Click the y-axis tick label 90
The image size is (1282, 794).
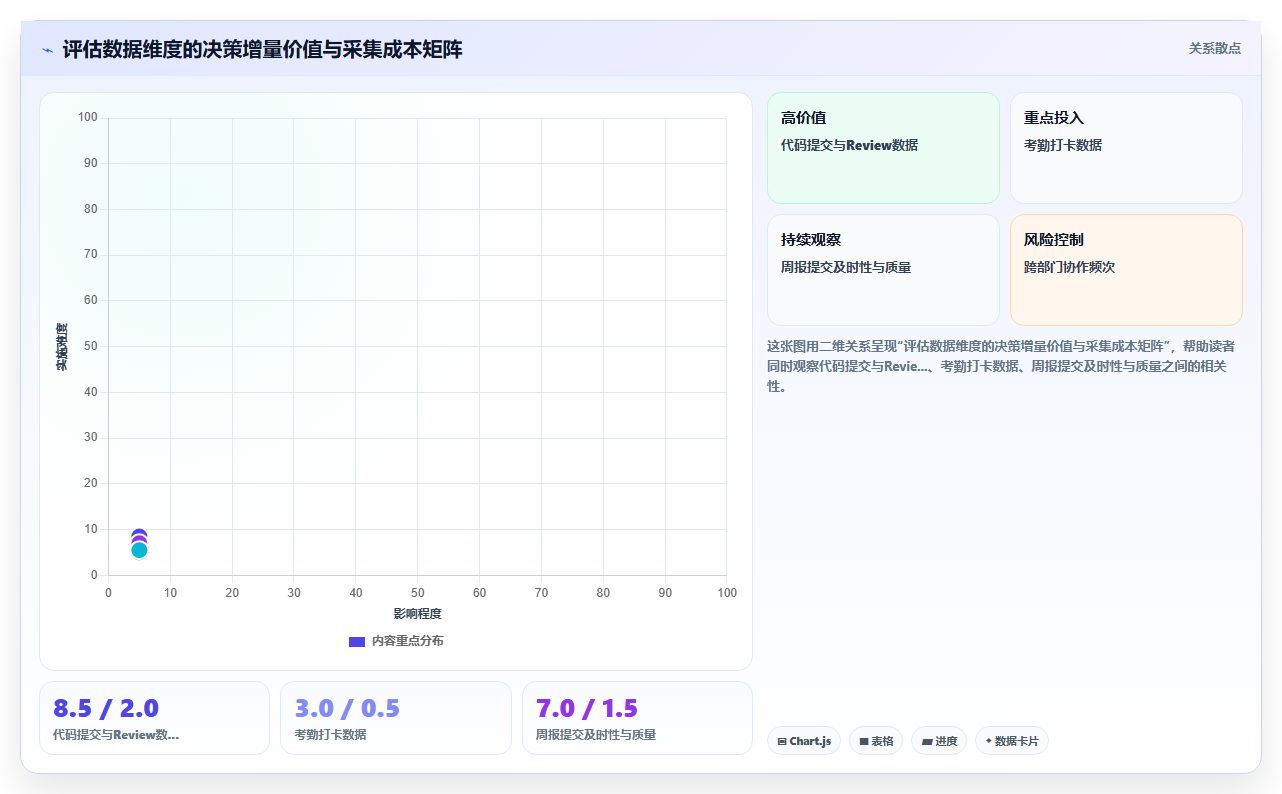click(90, 163)
